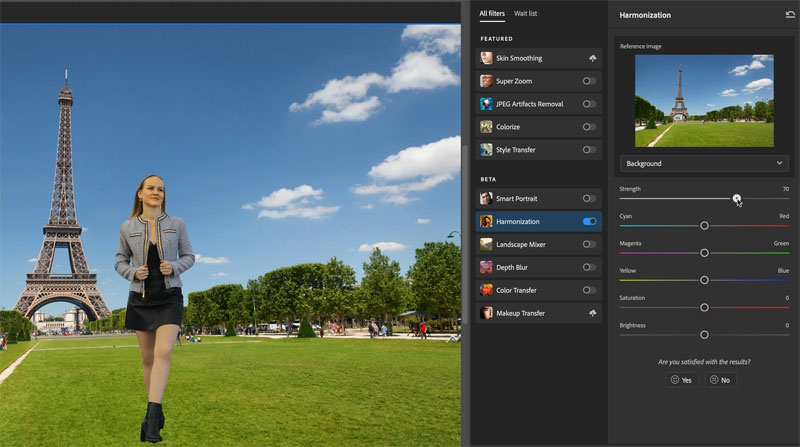
Task: Click the Super Zoom filter thumbnail icon
Action: 486,81
